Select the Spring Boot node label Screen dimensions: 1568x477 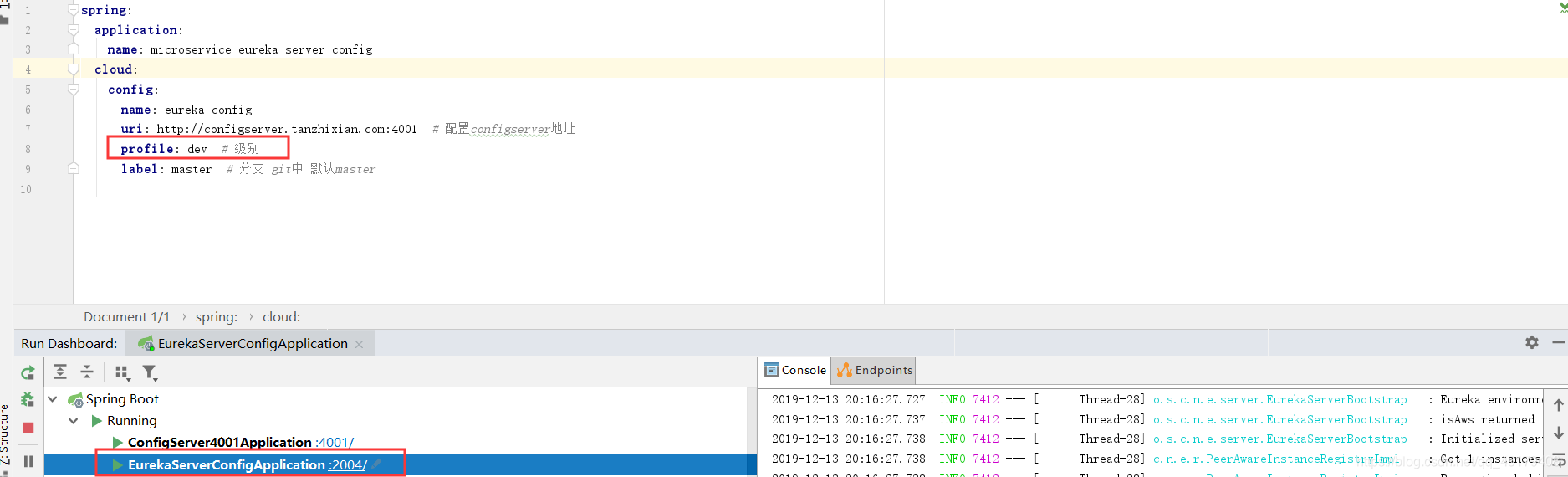pyautogui.click(x=122, y=399)
